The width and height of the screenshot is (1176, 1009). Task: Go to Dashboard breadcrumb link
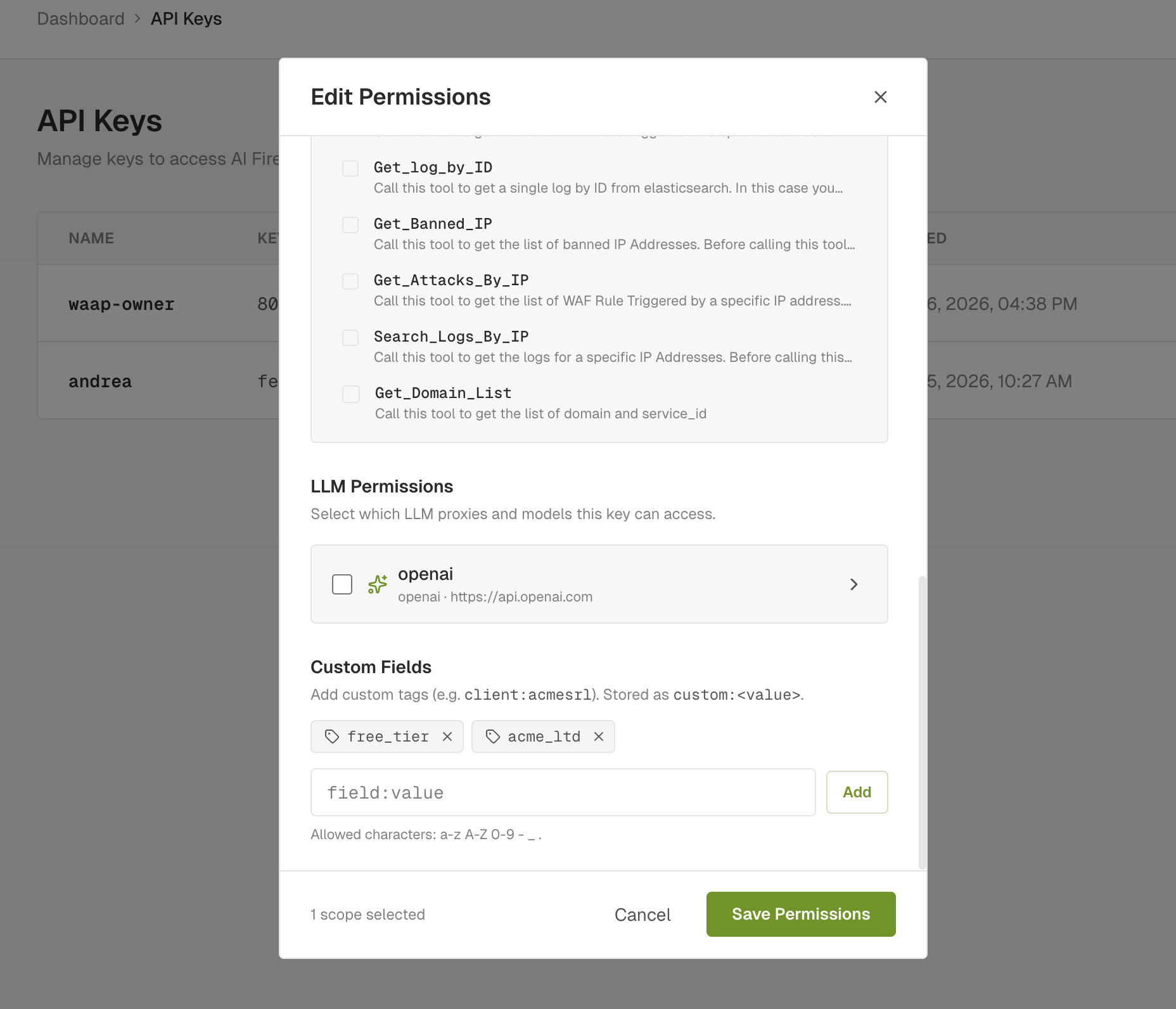pyautogui.click(x=80, y=19)
